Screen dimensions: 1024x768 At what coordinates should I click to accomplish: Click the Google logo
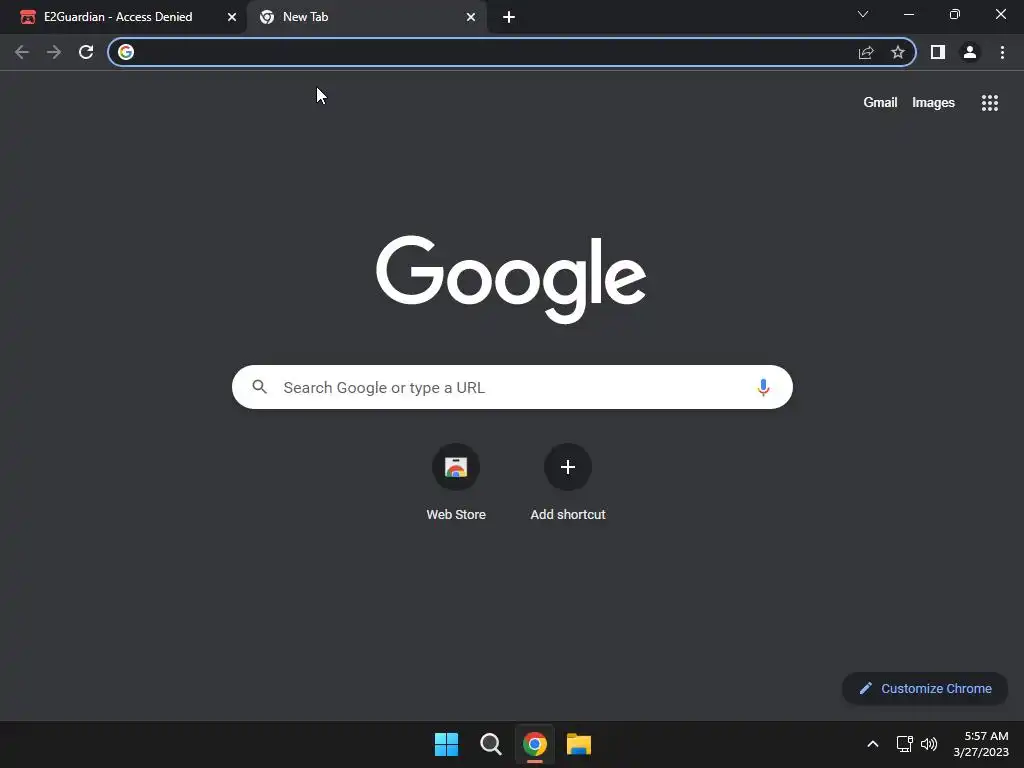(x=511, y=280)
